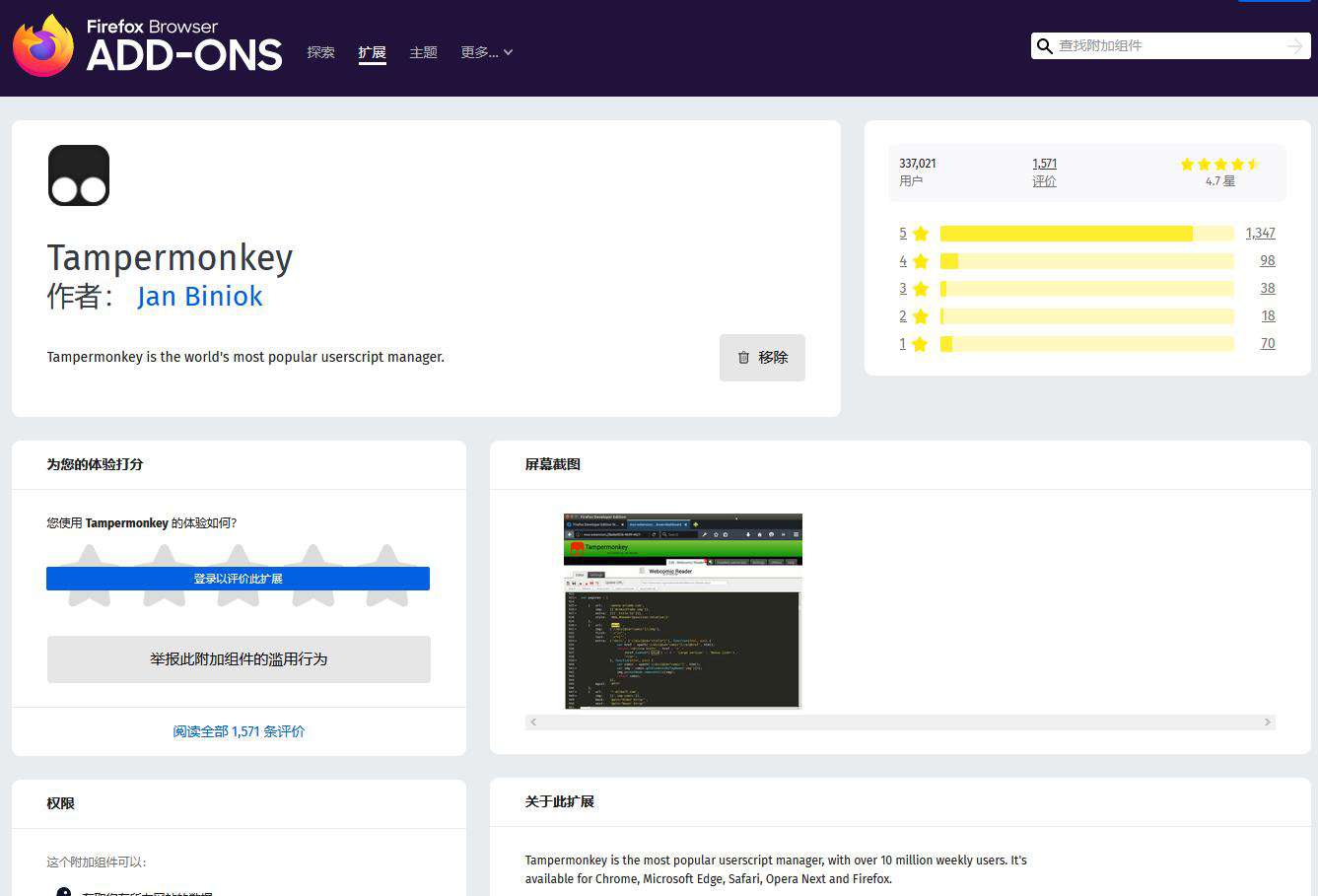Image resolution: width=1318 pixels, height=896 pixels.
Task: Open the 1-star reviews link
Action: tap(903, 344)
